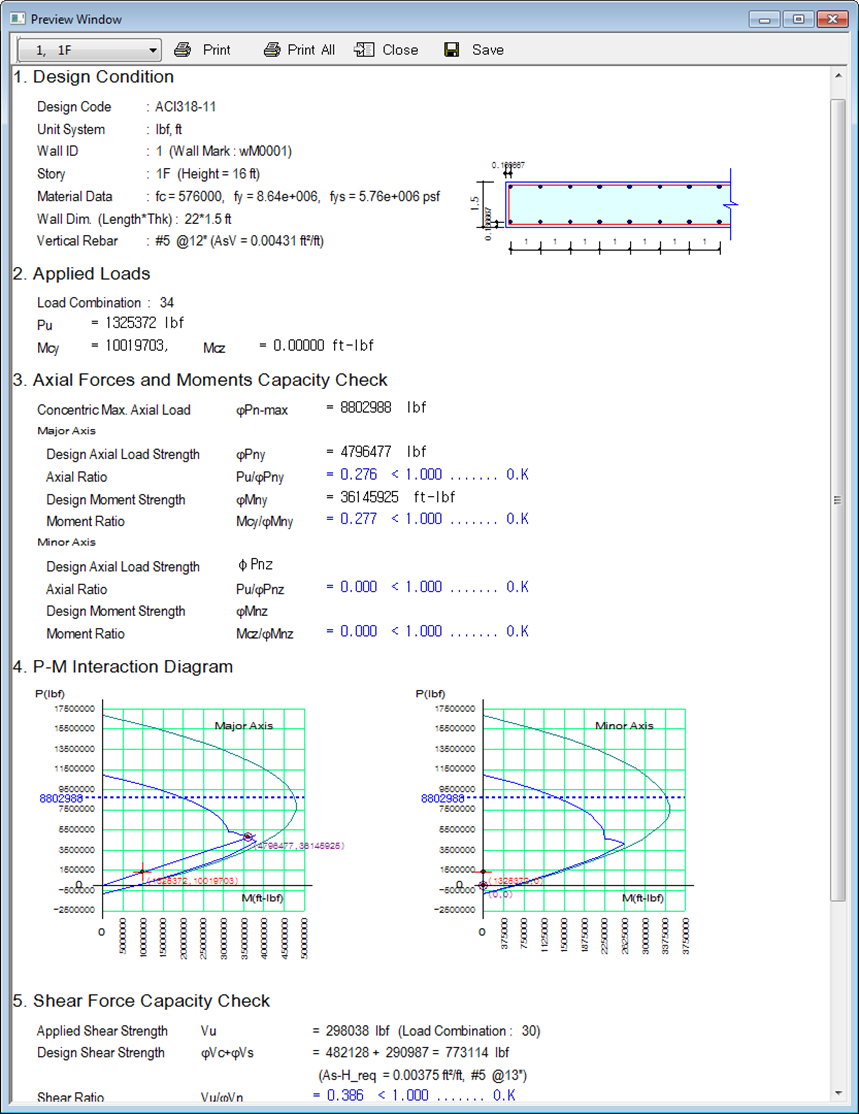Click the major axis axial ratio '0.276'
Viewport: 859px width, 1114px height.
click(359, 474)
